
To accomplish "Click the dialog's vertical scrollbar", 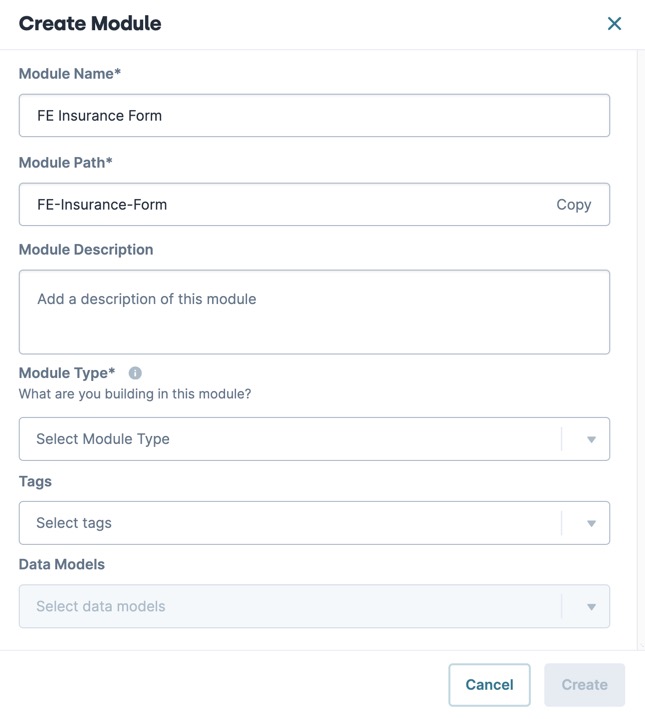I will [641, 349].
